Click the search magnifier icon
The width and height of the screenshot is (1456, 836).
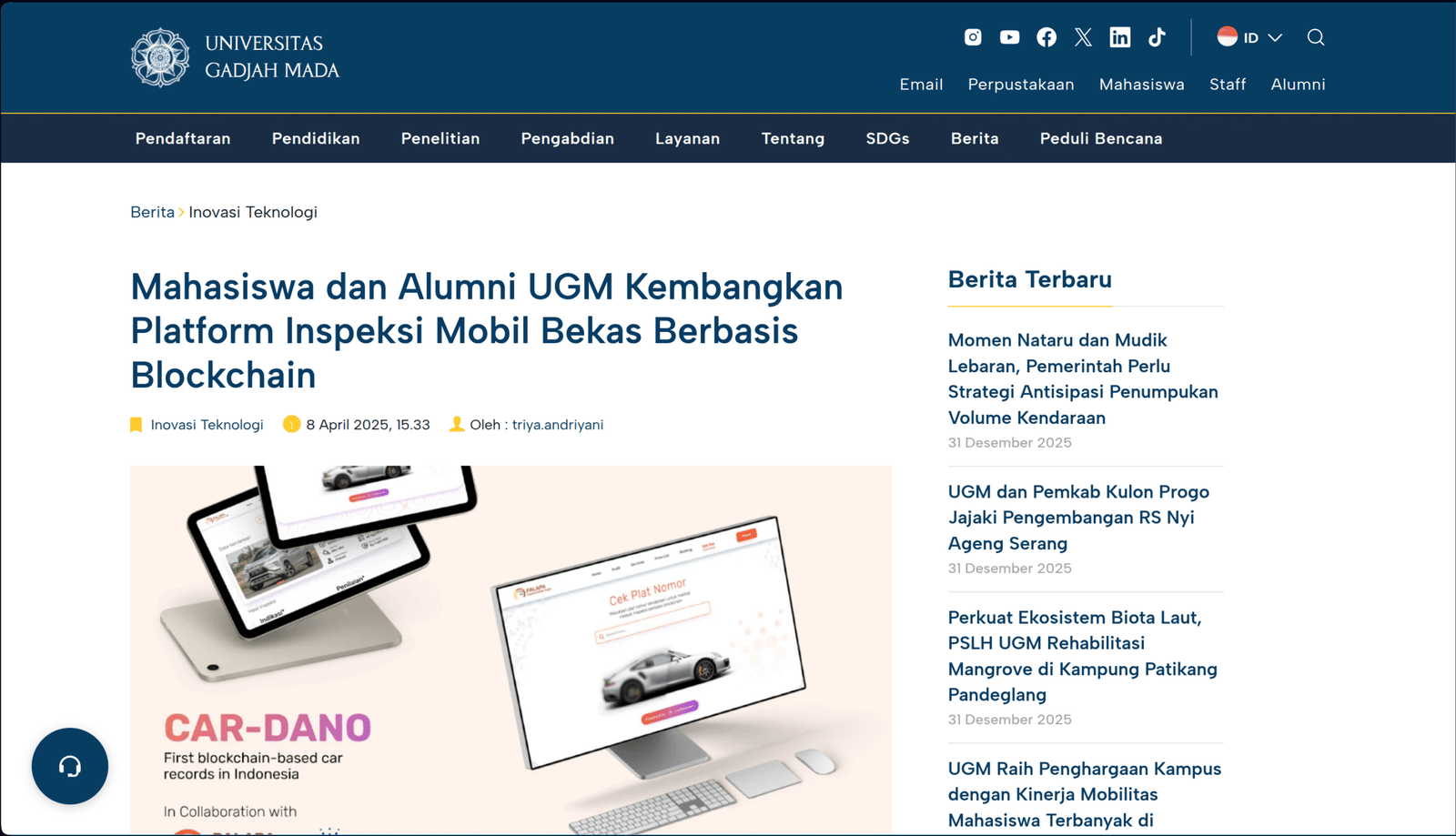click(x=1316, y=37)
